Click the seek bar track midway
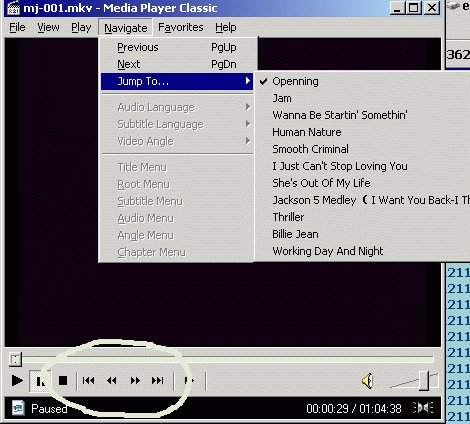Viewport: 470px width, 424px height. (x=221, y=359)
